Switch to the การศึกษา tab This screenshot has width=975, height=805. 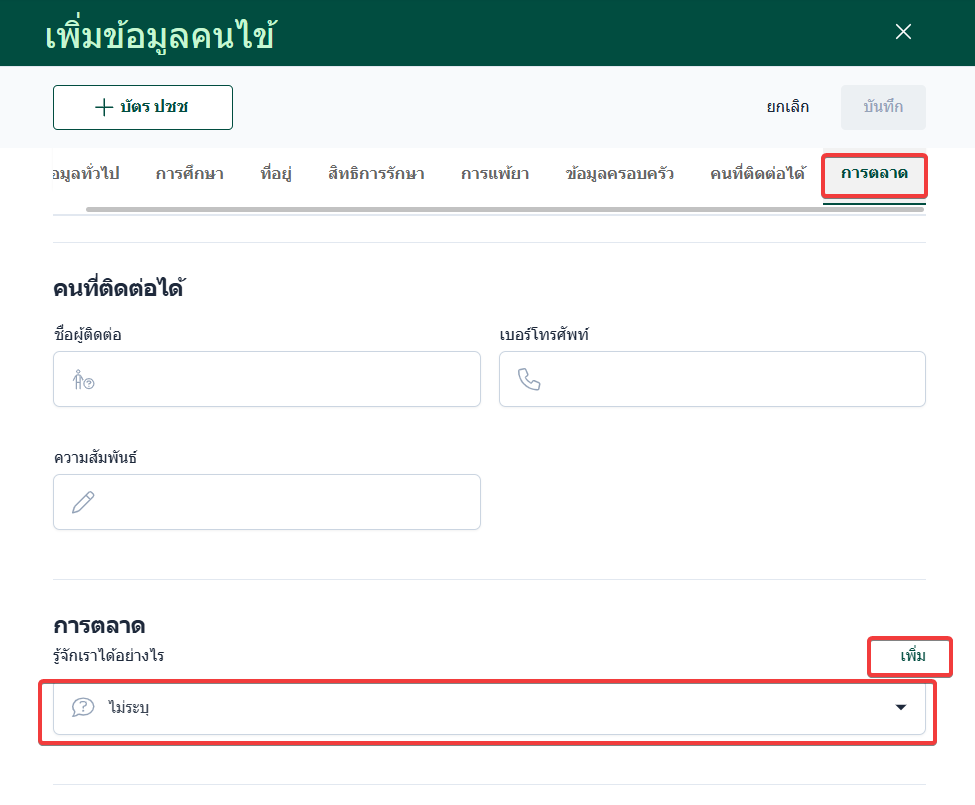tap(189, 174)
